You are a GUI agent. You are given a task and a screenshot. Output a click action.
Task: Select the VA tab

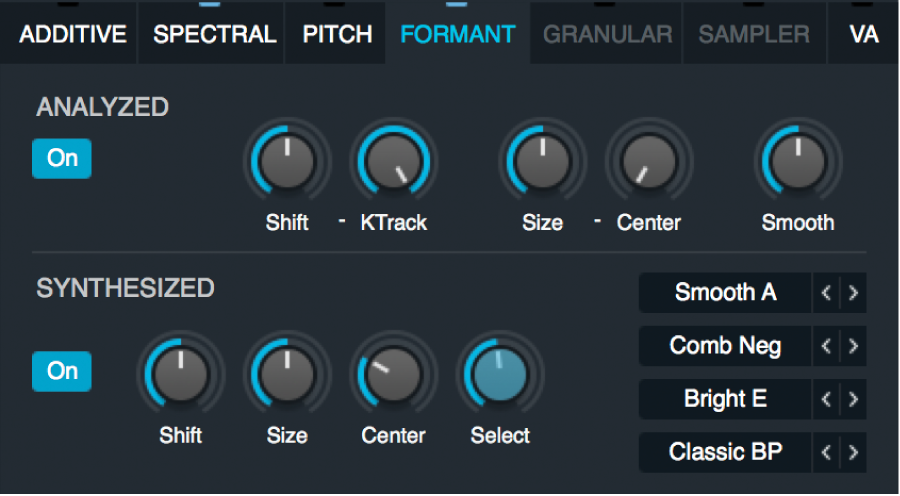[x=863, y=34]
